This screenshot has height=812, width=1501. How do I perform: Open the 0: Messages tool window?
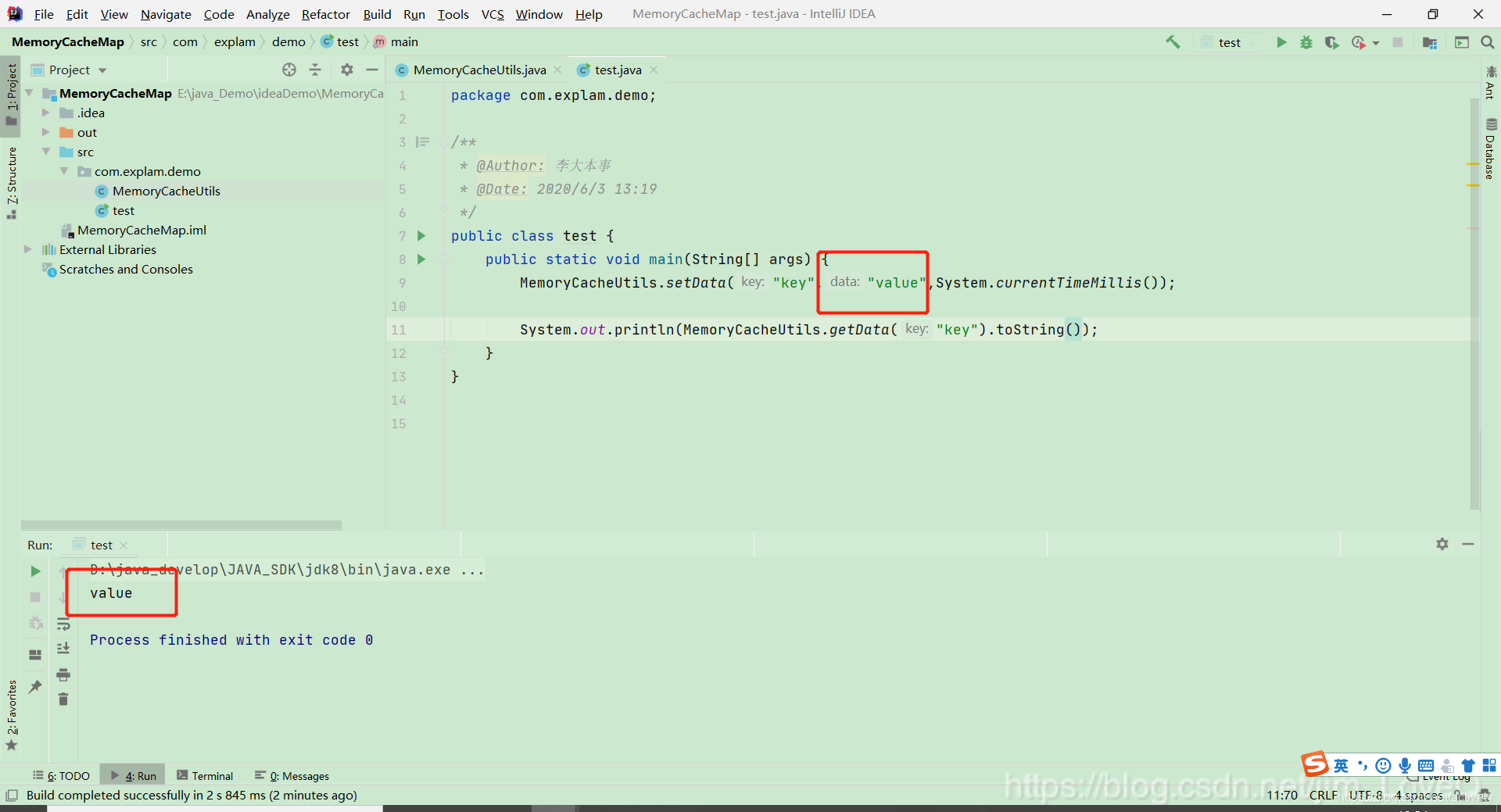292,775
